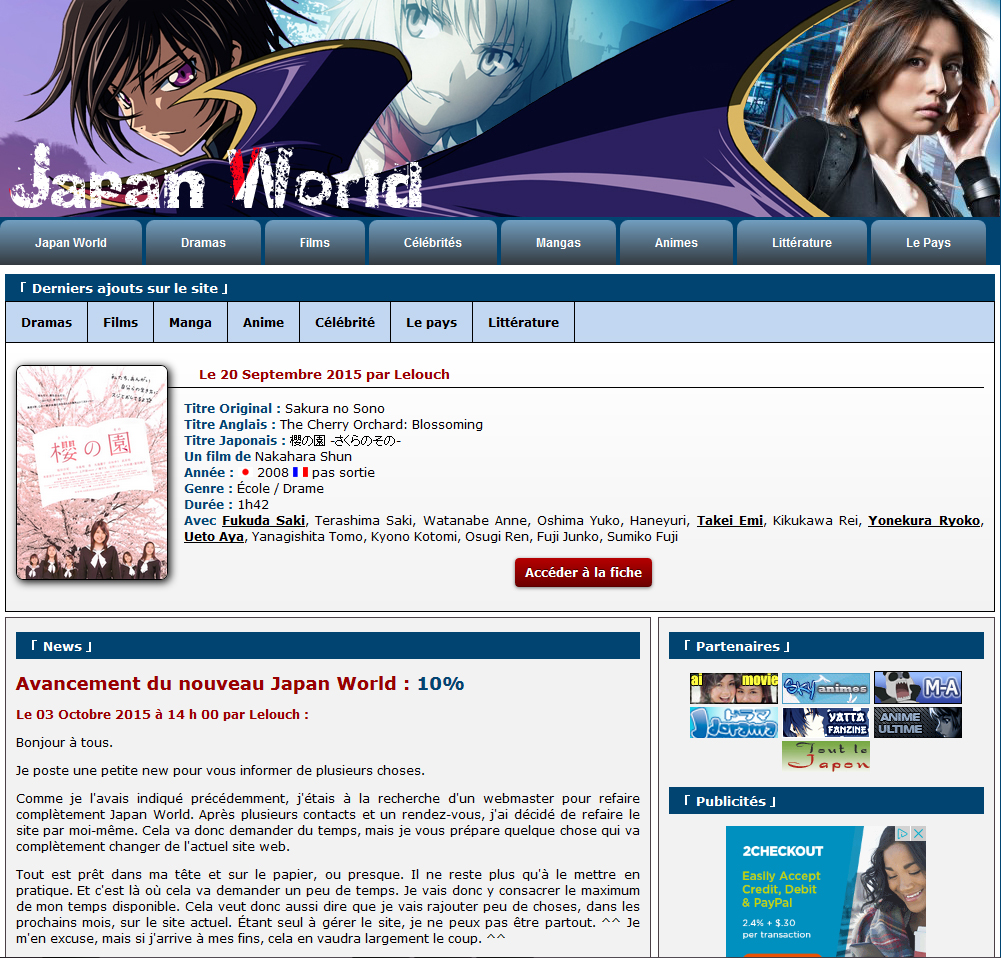Screen dimensions: 1001x958
Task: Click the director line 'Un film de Nakahara Shun'
Action: [x=268, y=456]
